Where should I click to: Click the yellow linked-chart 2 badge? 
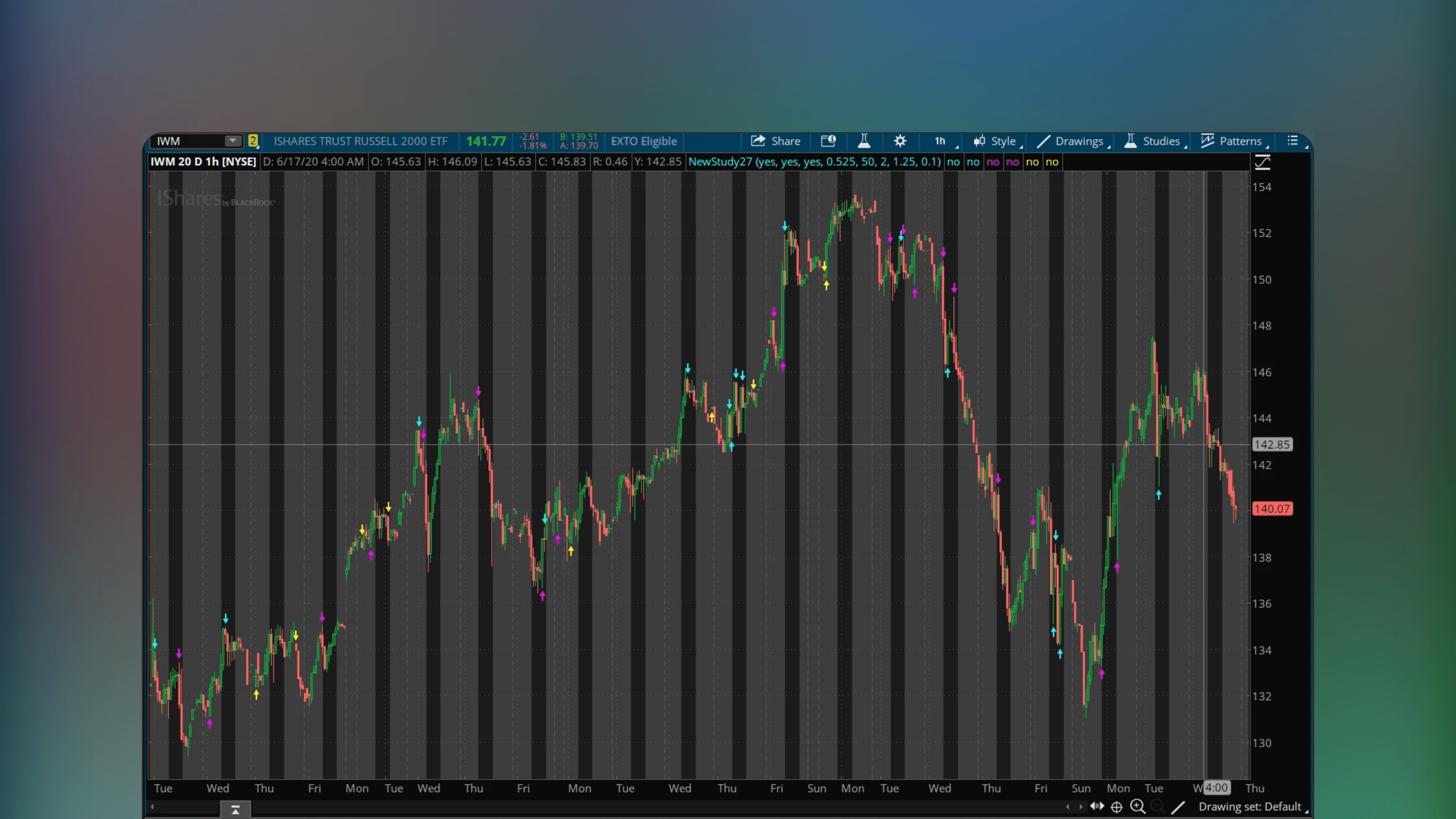coord(253,140)
